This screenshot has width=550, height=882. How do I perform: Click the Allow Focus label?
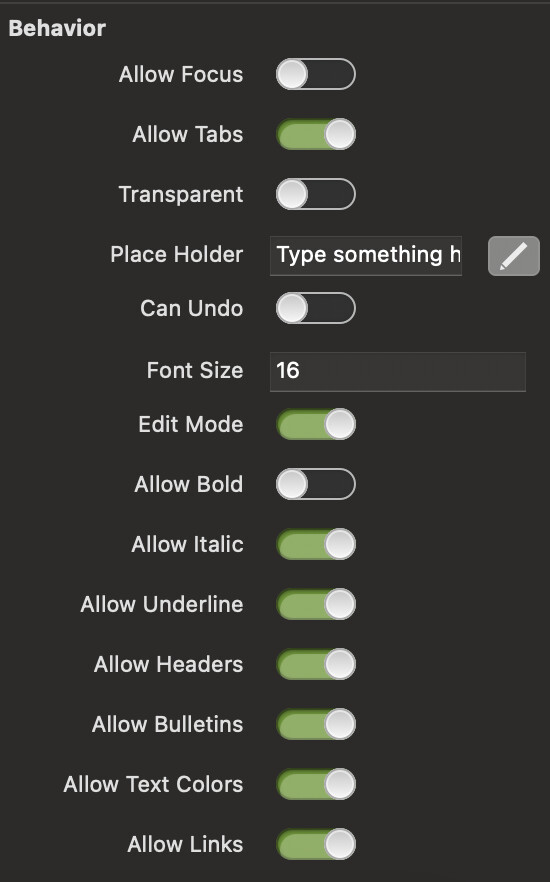(x=181, y=74)
